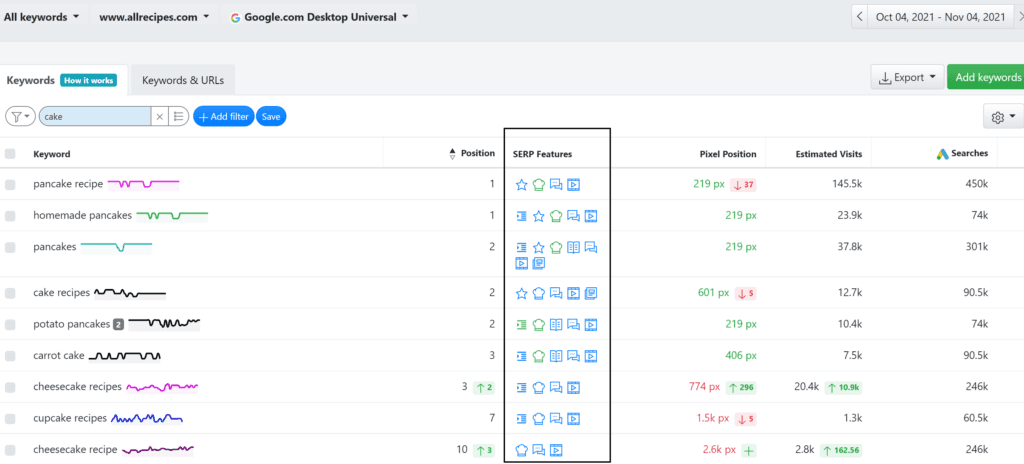Viewport: 1024px width, 464px height.
Task: Open the www.allrecipes.com site dropdown
Action: 154,18
